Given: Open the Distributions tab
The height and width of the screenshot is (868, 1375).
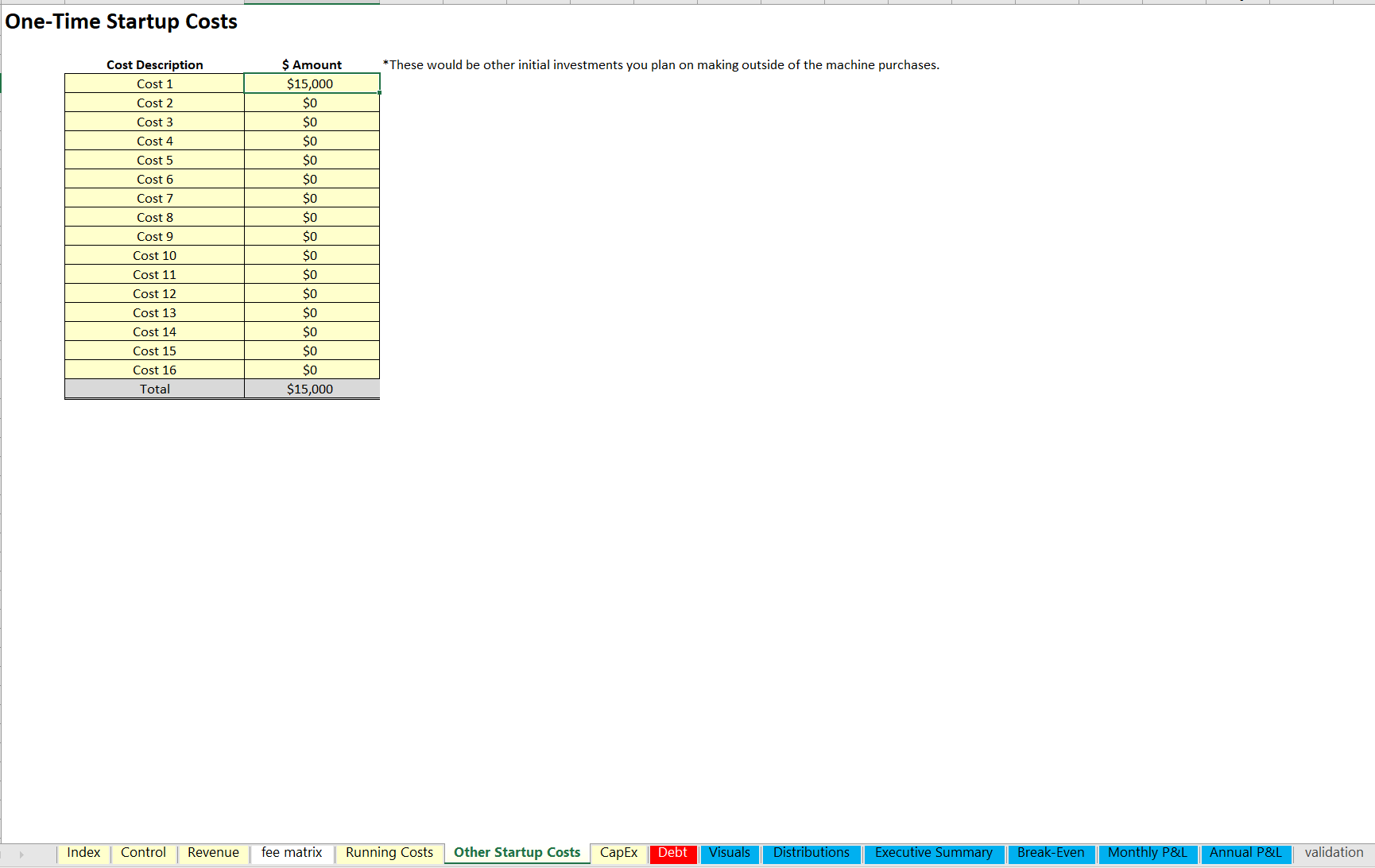Looking at the screenshot, I should (x=811, y=853).
